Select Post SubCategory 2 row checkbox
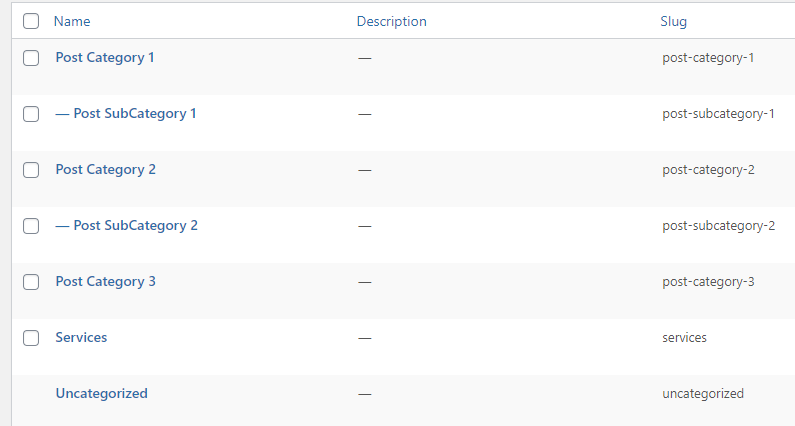 31,226
